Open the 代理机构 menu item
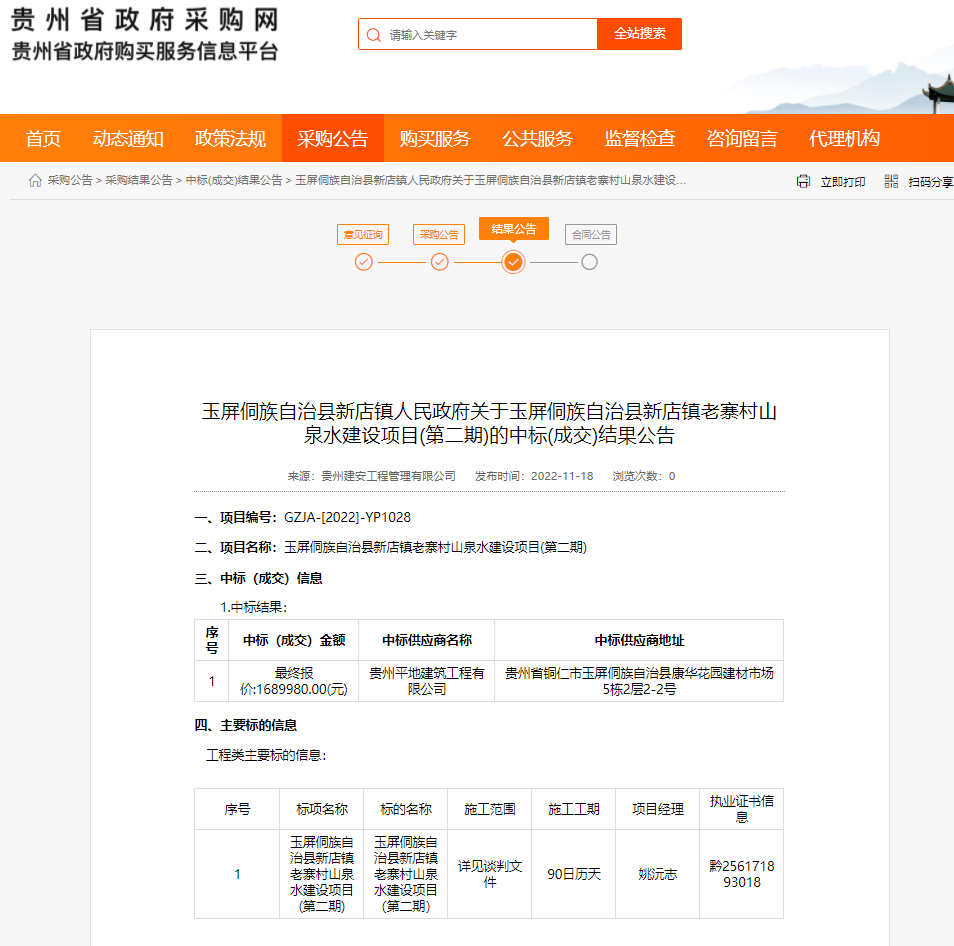 [844, 138]
